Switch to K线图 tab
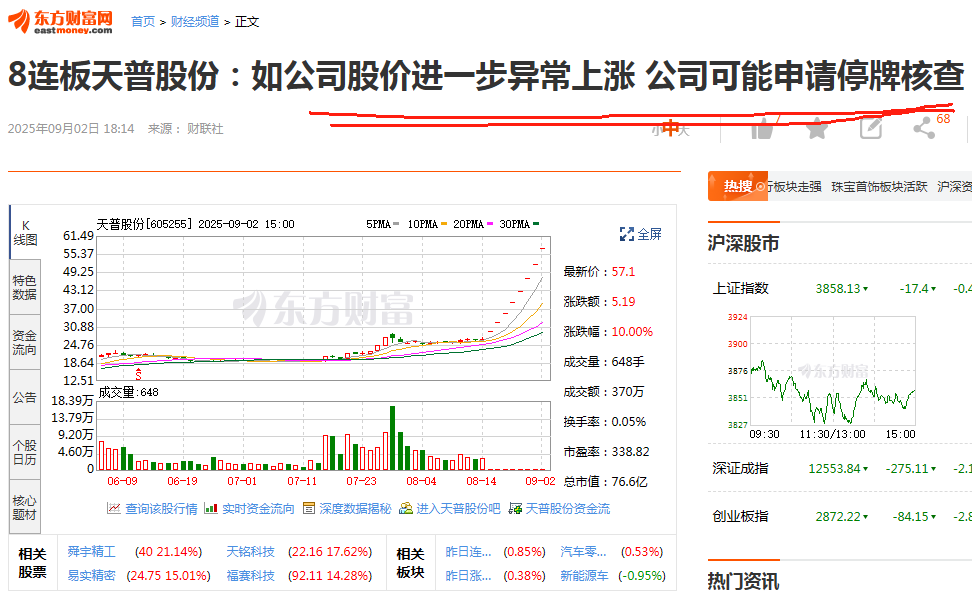Image resolution: width=972 pixels, height=604 pixels. click(x=25, y=233)
